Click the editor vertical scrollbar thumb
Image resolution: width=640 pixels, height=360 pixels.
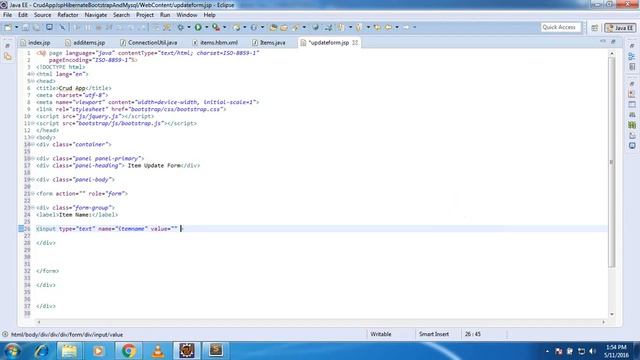click(611, 162)
